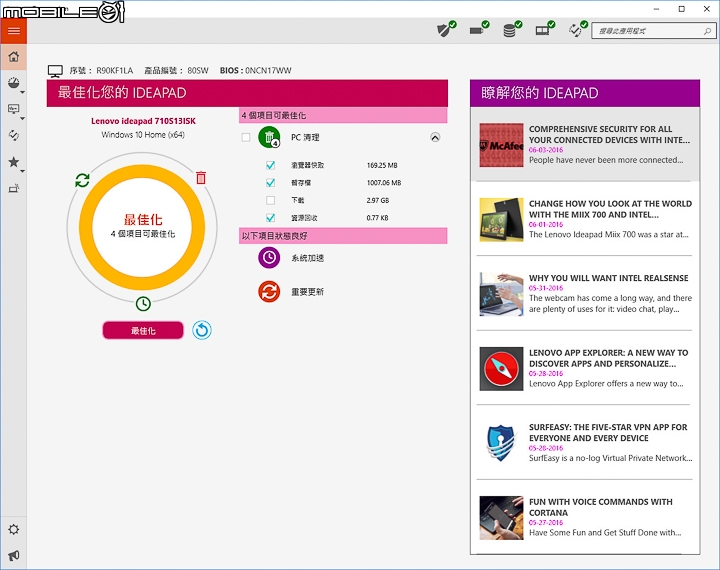Image resolution: width=720 pixels, height=570 pixels.
Task: Open the hardware connection sidebar icon
Action: (14, 188)
